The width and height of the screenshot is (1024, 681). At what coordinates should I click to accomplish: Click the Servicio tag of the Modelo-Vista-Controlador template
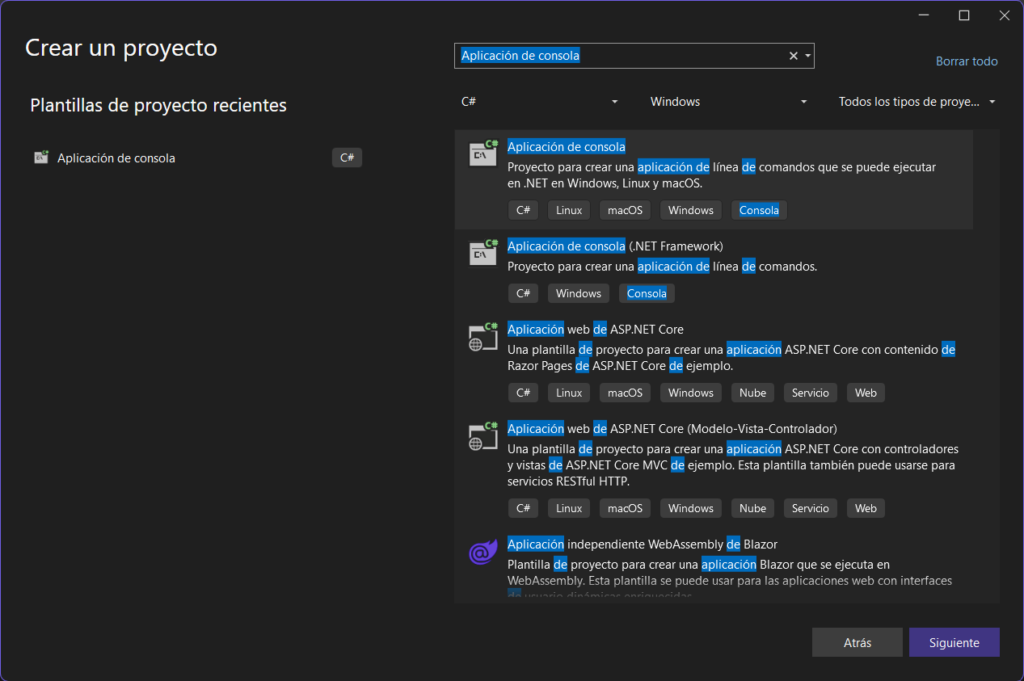pos(810,508)
